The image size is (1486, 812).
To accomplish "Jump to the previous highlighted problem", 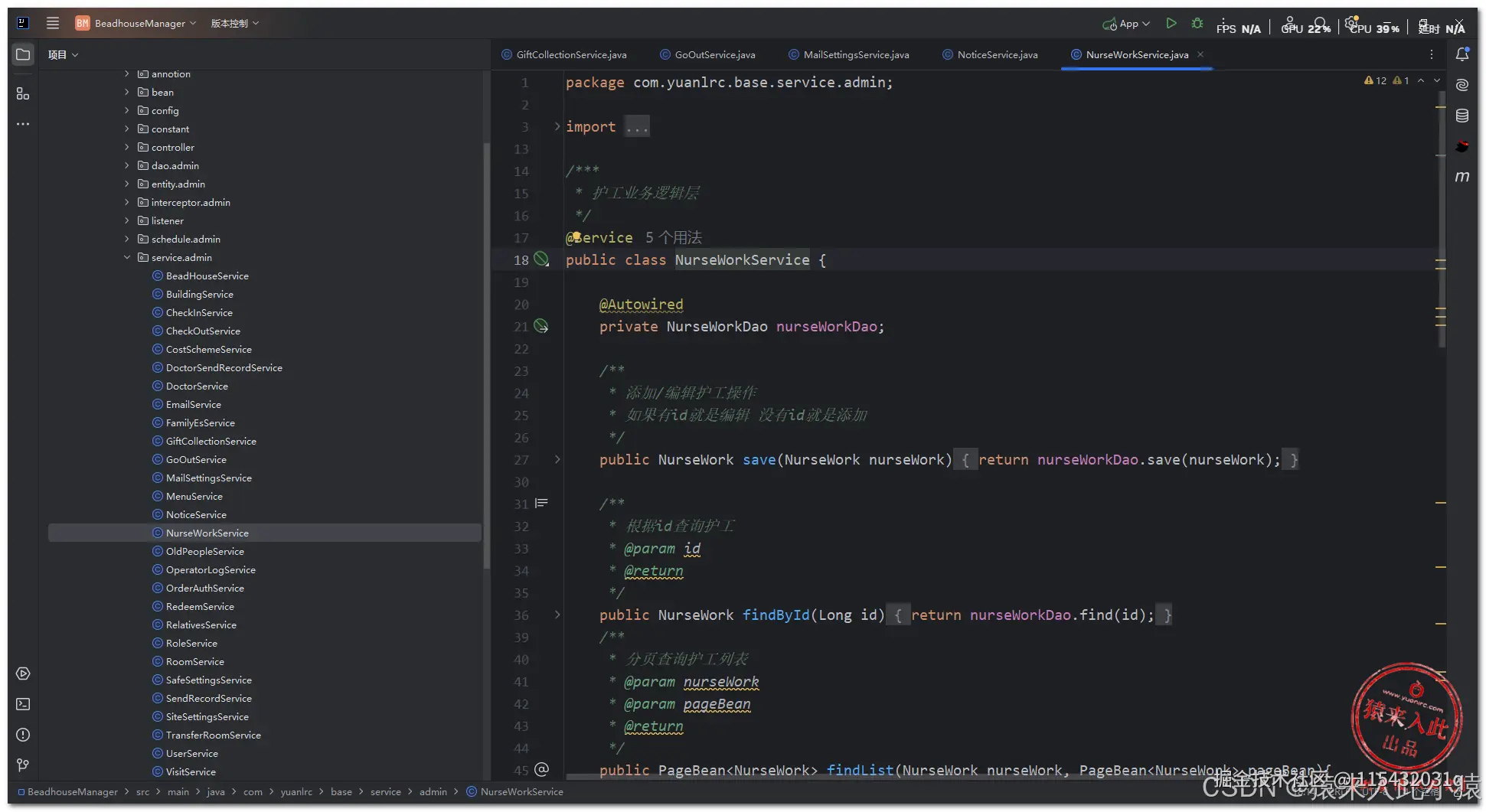I will tap(1421, 80).
